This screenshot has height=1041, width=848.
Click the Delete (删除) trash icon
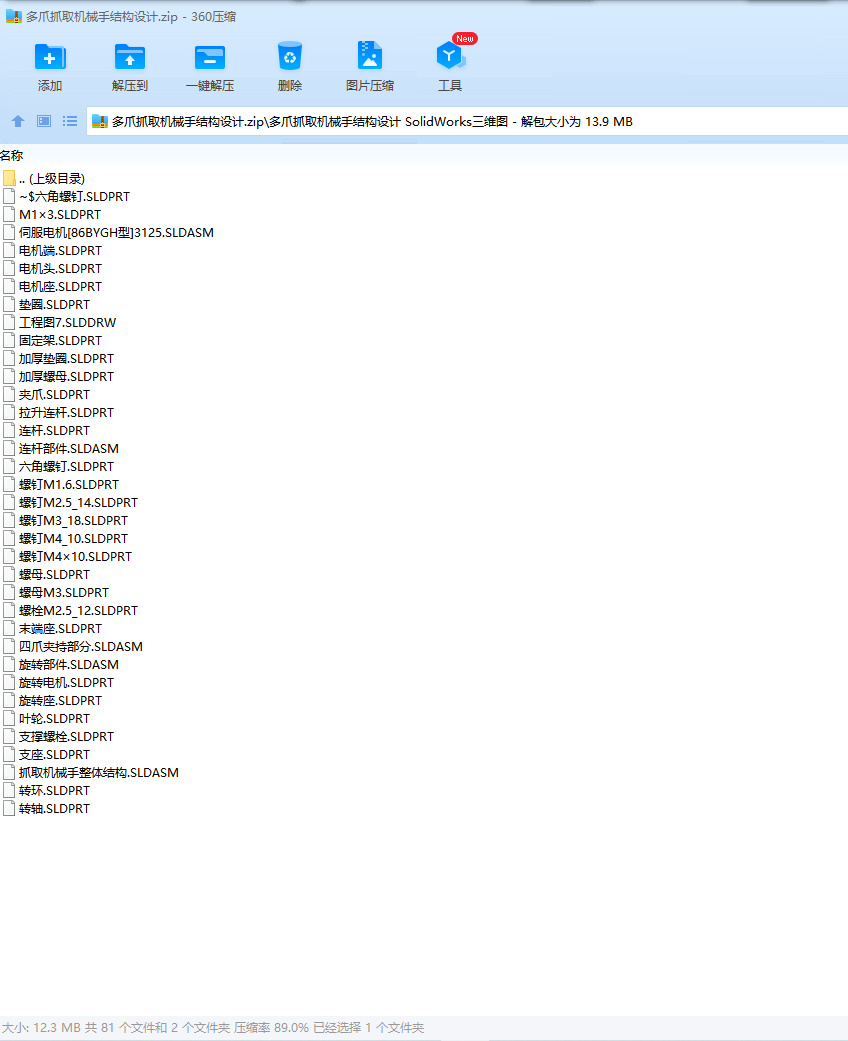point(290,57)
